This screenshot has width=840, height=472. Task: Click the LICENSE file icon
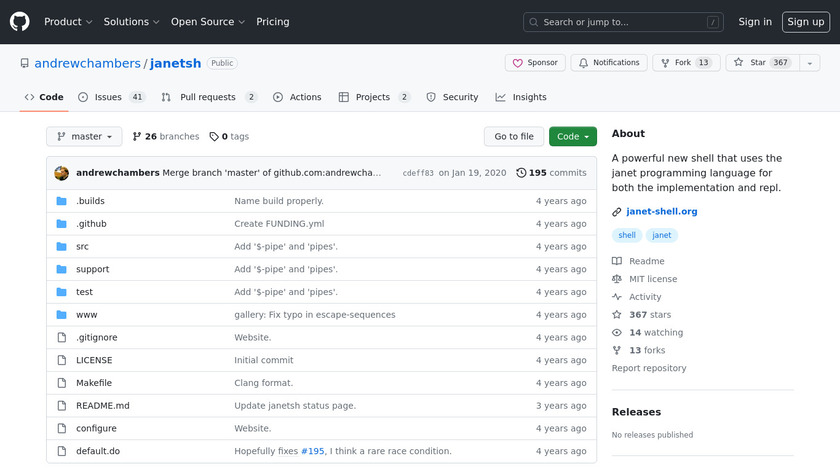[62, 360]
